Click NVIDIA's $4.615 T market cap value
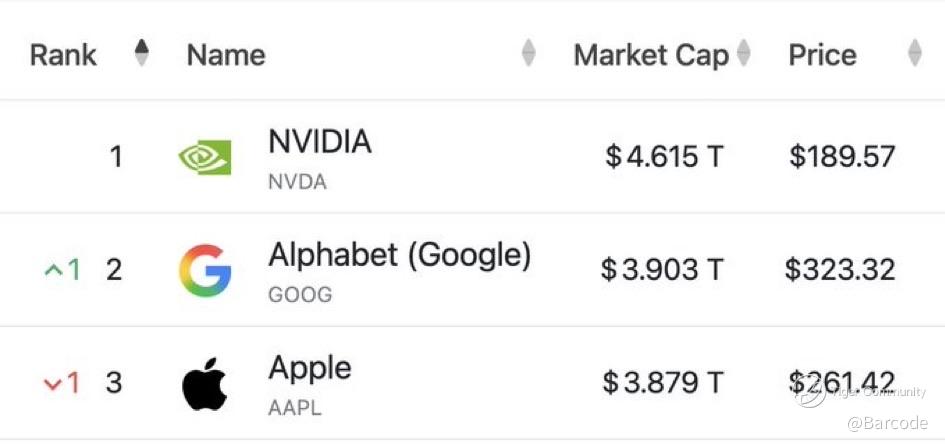Viewport: 945px width, 444px height. [x=664, y=157]
